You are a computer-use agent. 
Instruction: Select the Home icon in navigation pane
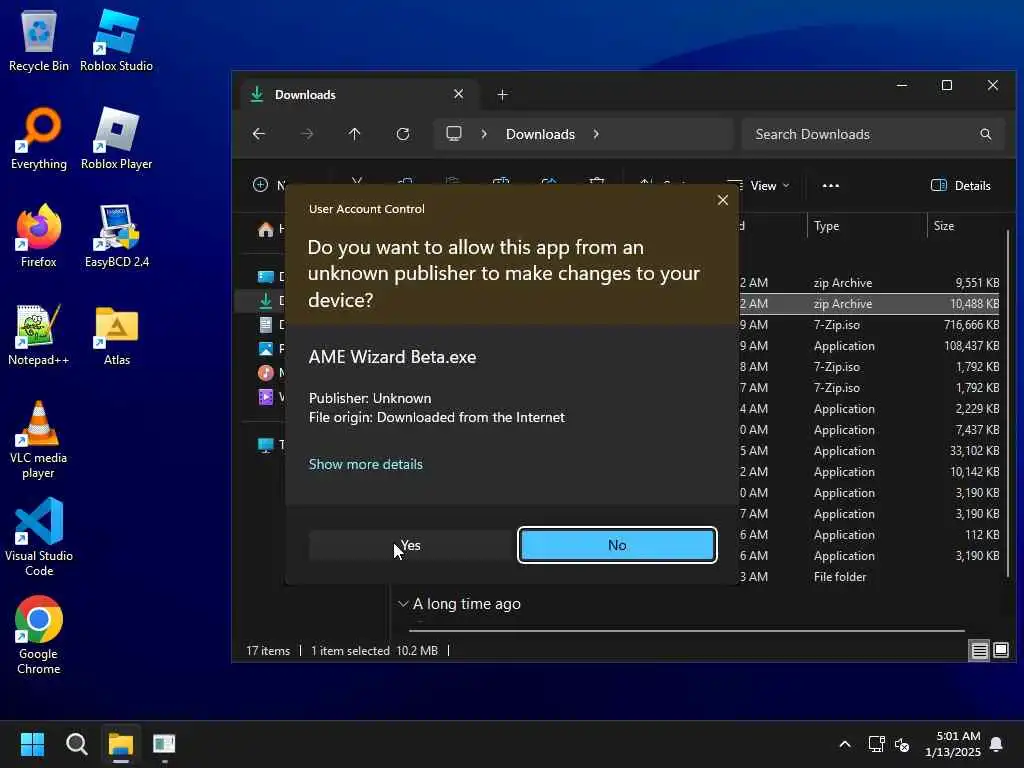266,229
